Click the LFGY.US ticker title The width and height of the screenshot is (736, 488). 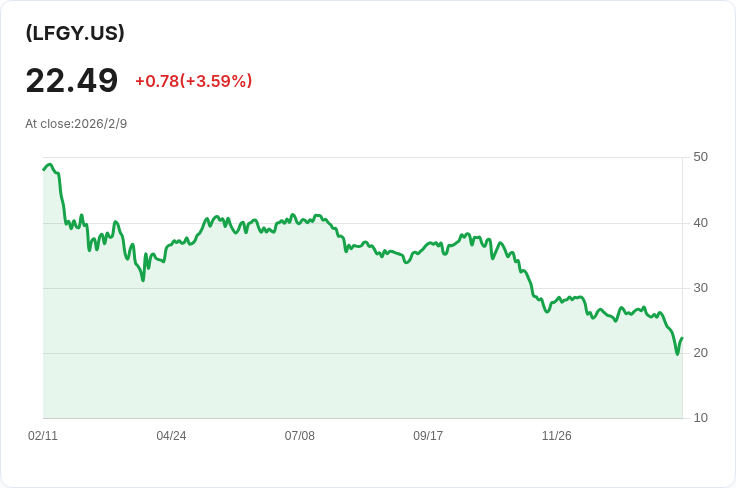[75, 33]
